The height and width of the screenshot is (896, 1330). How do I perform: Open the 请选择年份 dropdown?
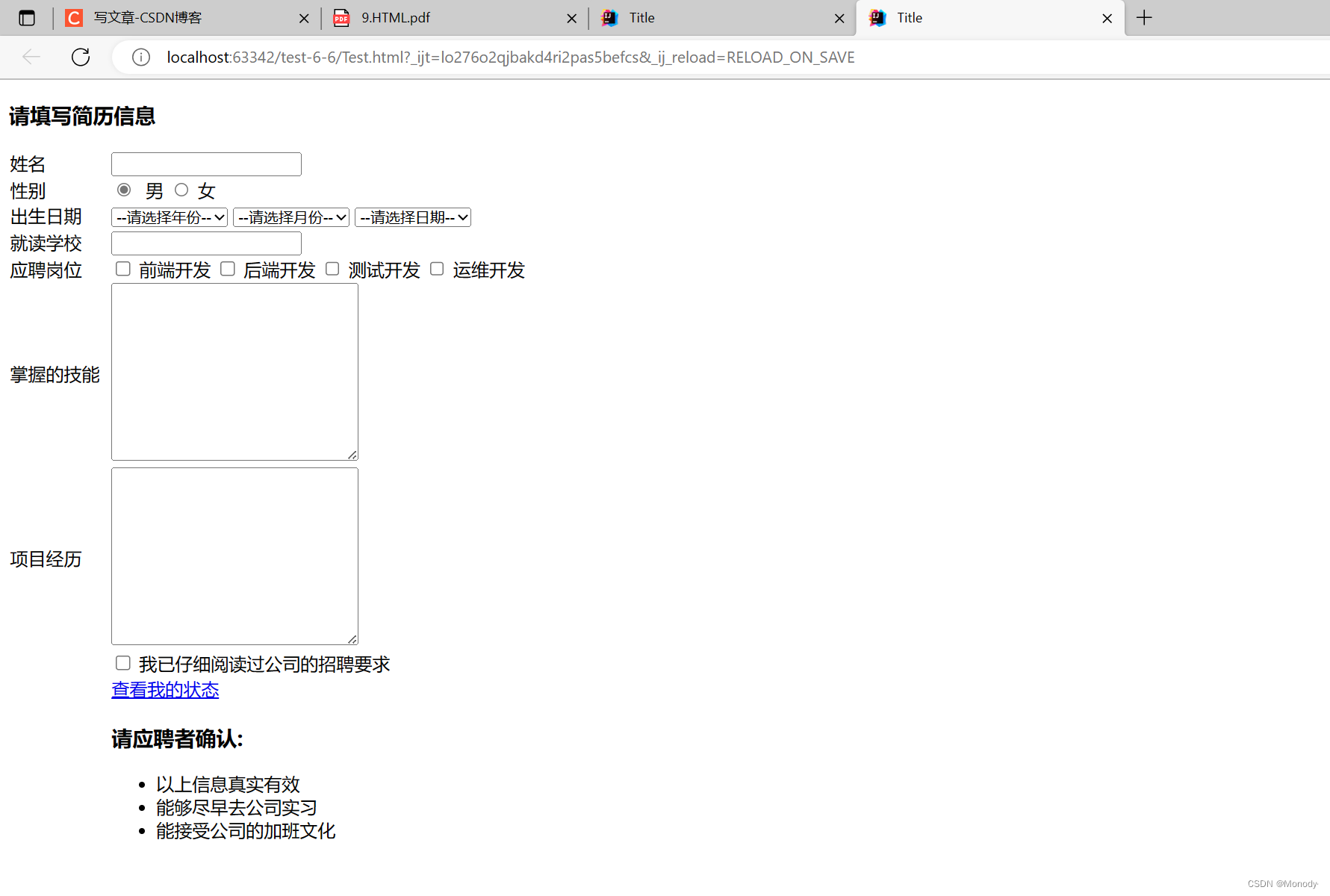[x=170, y=217]
